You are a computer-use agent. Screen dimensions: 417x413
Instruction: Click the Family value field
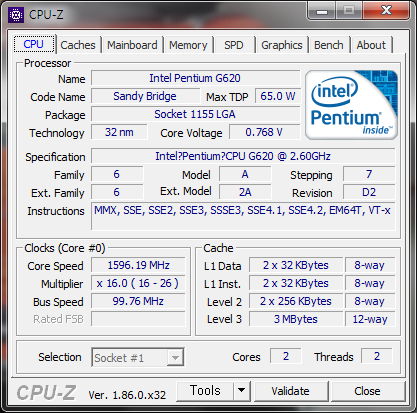pos(117,174)
